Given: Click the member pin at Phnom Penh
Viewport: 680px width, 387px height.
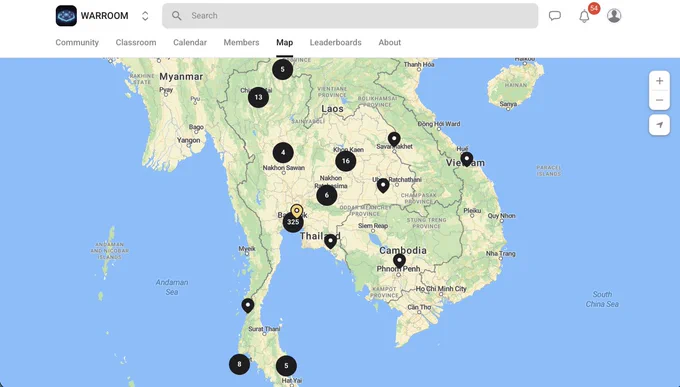Looking at the screenshot, I should (x=399, y=261).
